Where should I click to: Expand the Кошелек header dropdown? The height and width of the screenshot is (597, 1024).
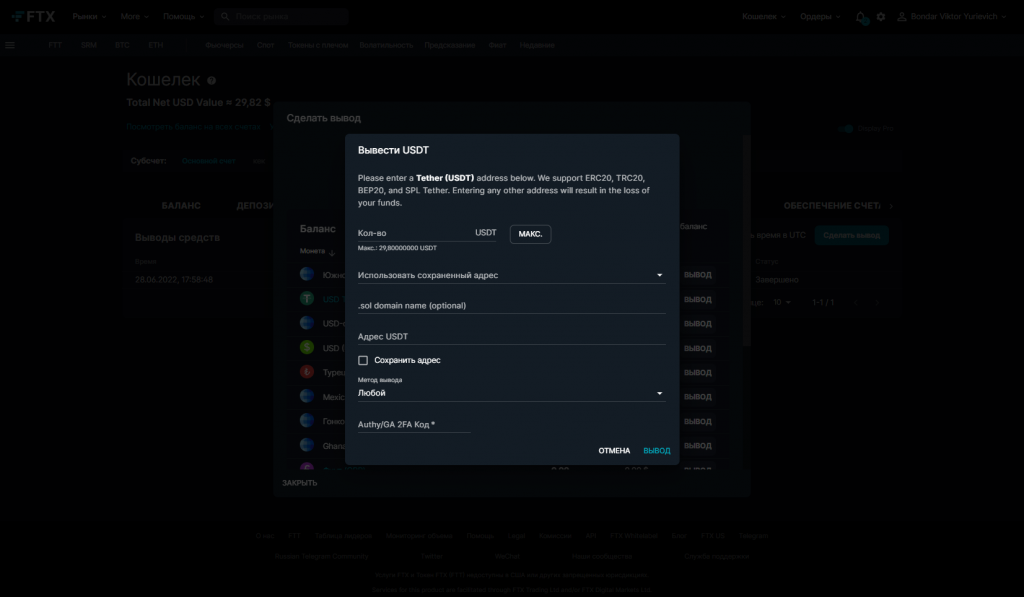(x=763, y=16)
